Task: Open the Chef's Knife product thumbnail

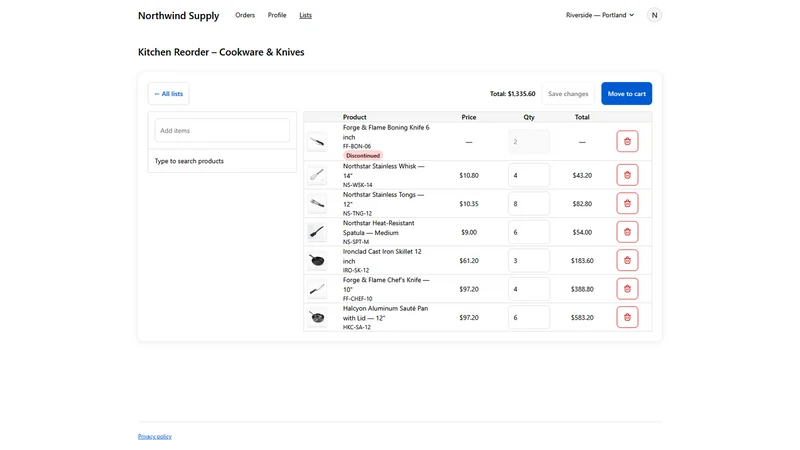Action: pos(317,289)
